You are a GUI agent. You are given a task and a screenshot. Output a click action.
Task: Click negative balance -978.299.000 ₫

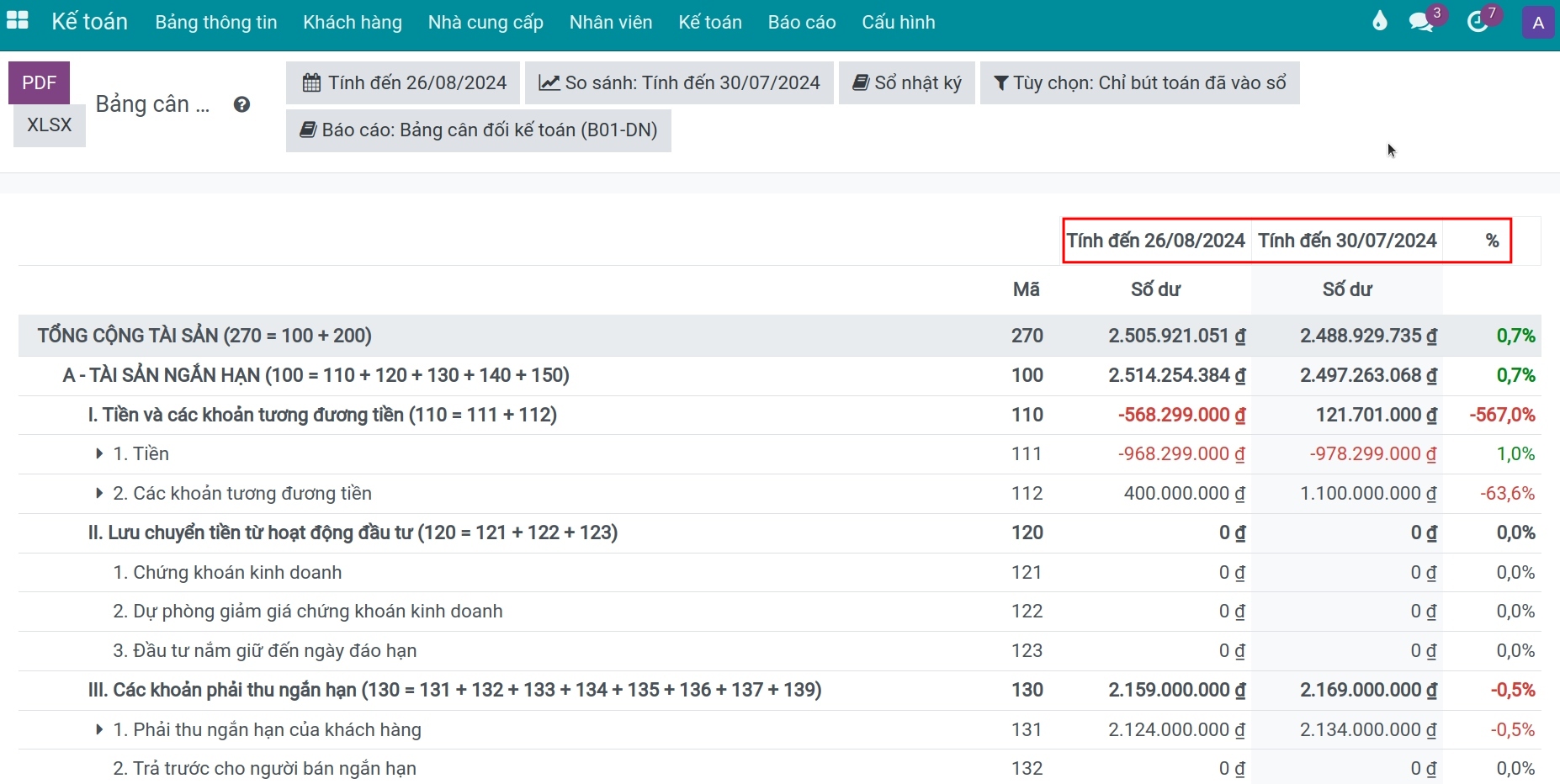(1373, 454)
